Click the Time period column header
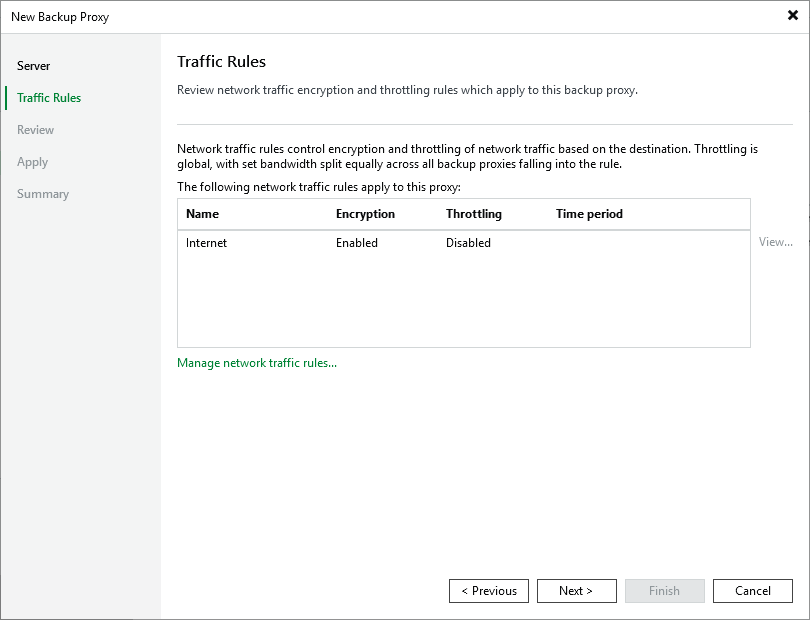This screenshot has width=810, height=620. [x=589, y=214]
